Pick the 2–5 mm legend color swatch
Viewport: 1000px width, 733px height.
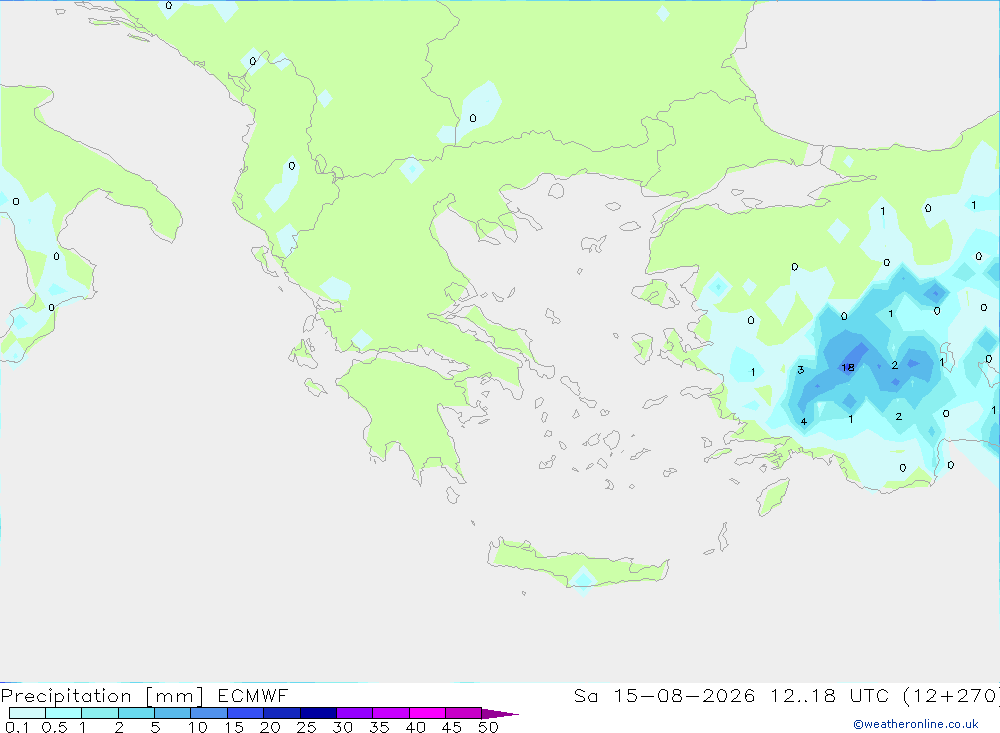tap(136, 713)
